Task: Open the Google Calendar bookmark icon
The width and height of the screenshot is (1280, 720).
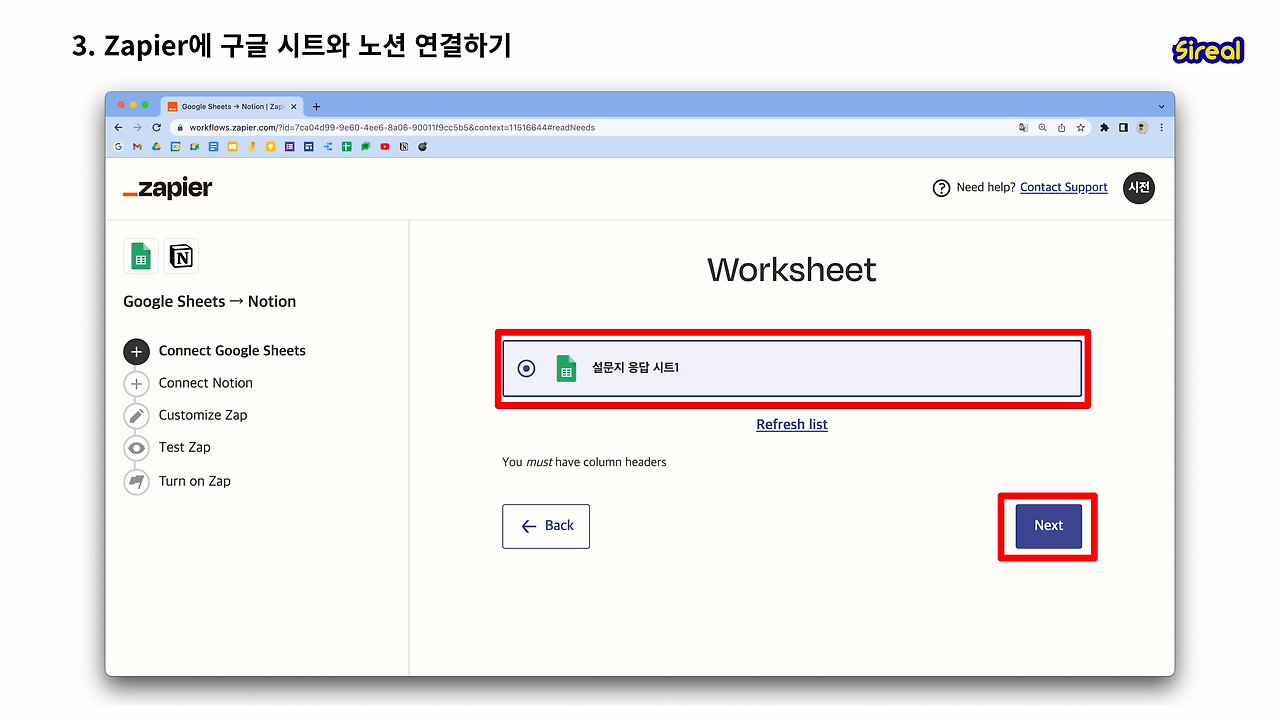Action: tap(175, 147)
